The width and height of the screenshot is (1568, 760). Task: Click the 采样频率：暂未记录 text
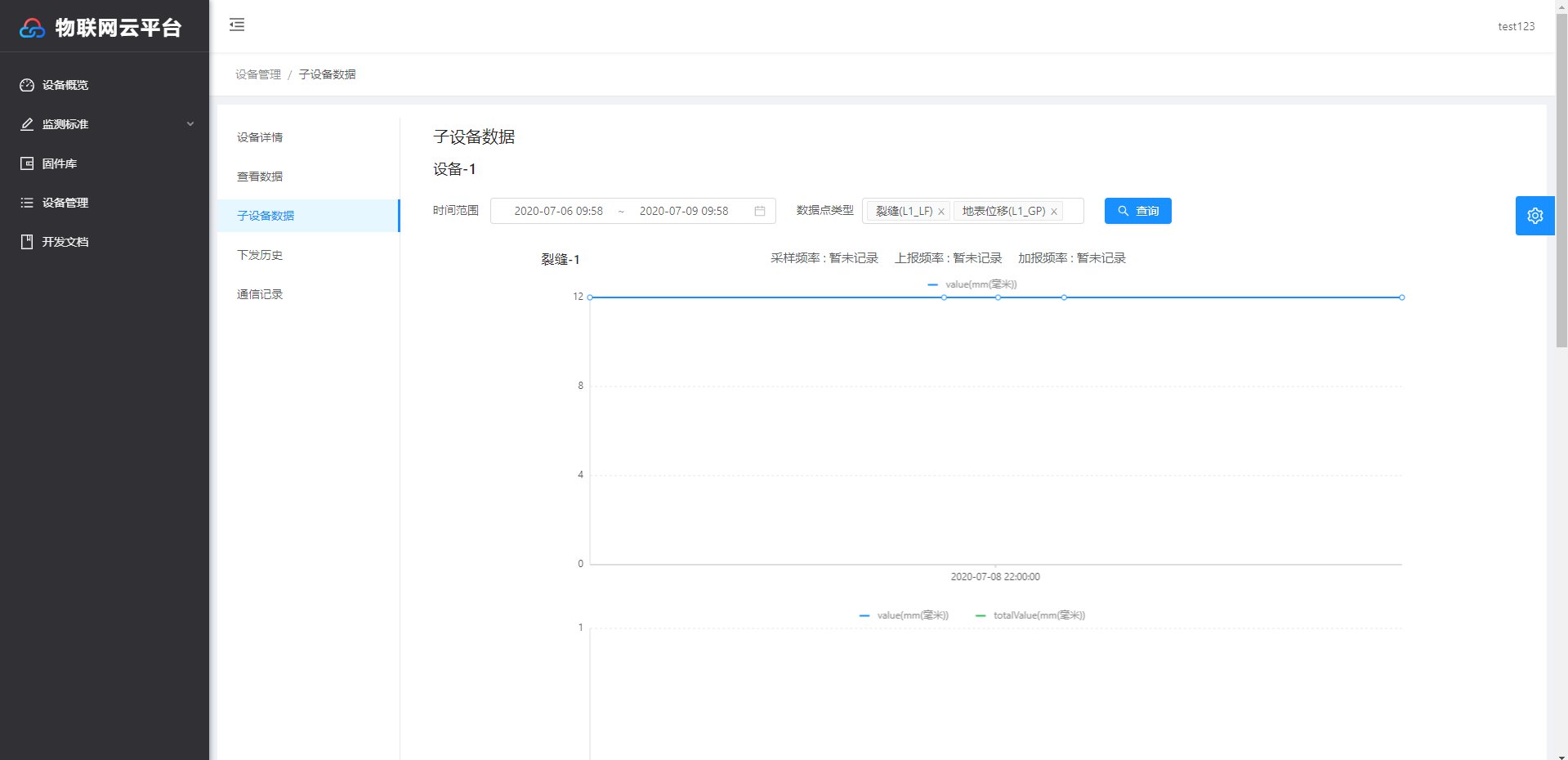[x=824, y=258]
